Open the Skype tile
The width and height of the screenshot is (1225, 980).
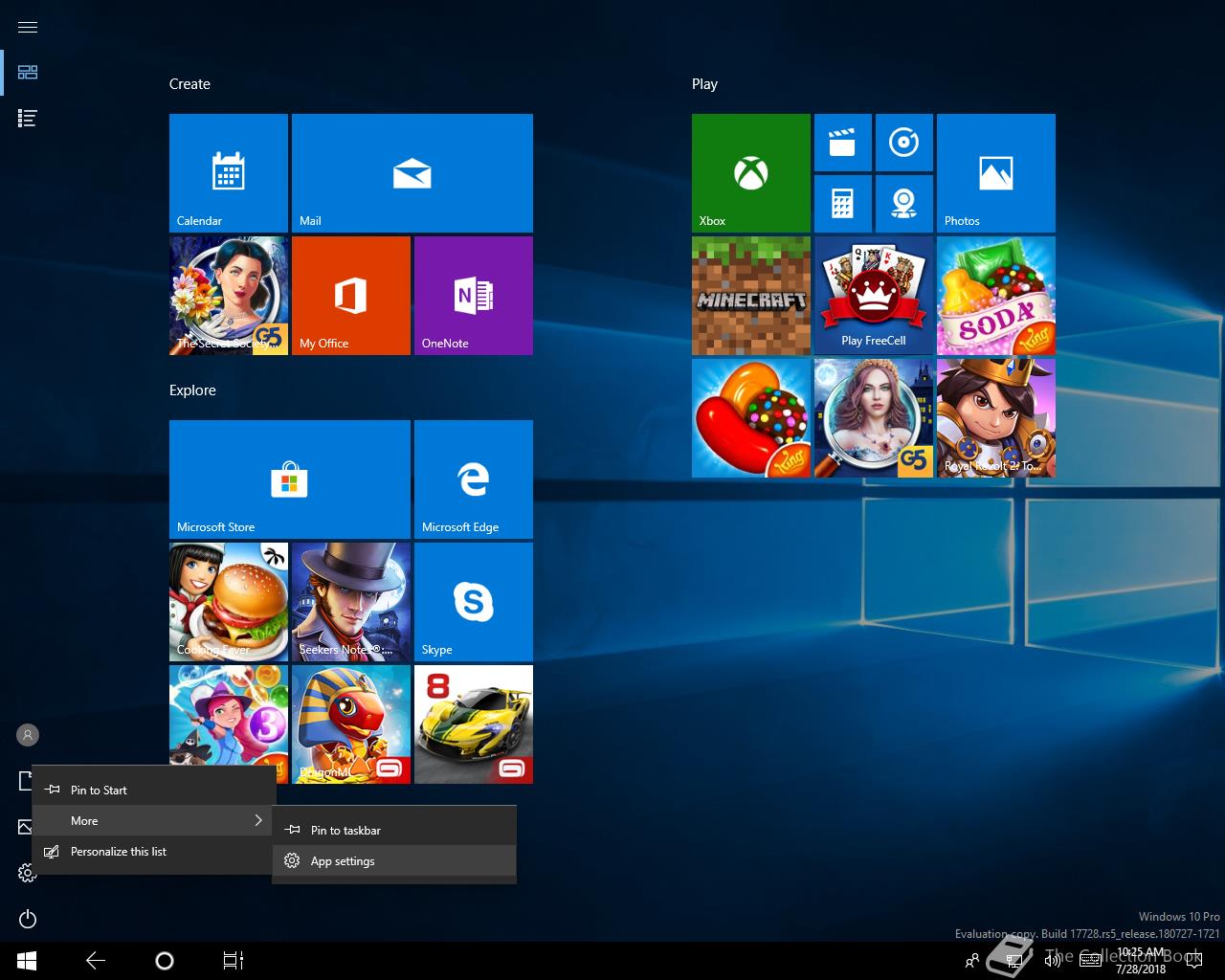(474, 602)
